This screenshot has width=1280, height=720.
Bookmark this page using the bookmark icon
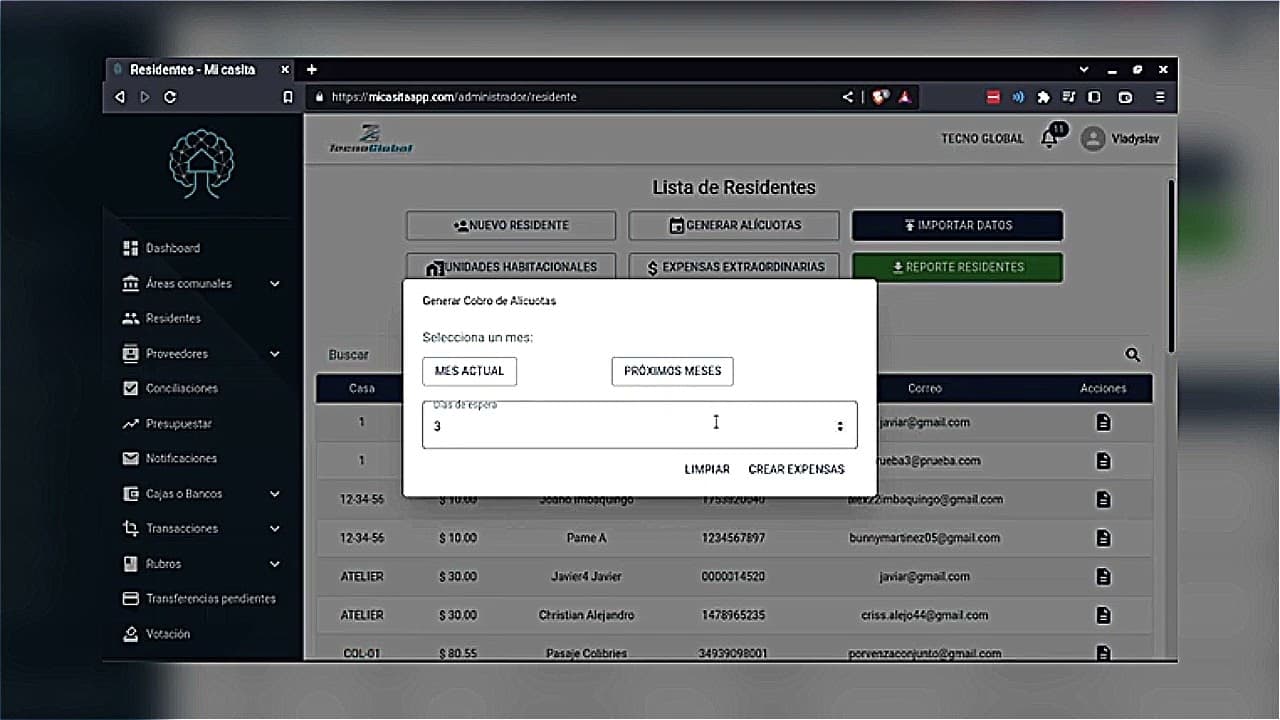pyautogui.click(x=288, y=97)
